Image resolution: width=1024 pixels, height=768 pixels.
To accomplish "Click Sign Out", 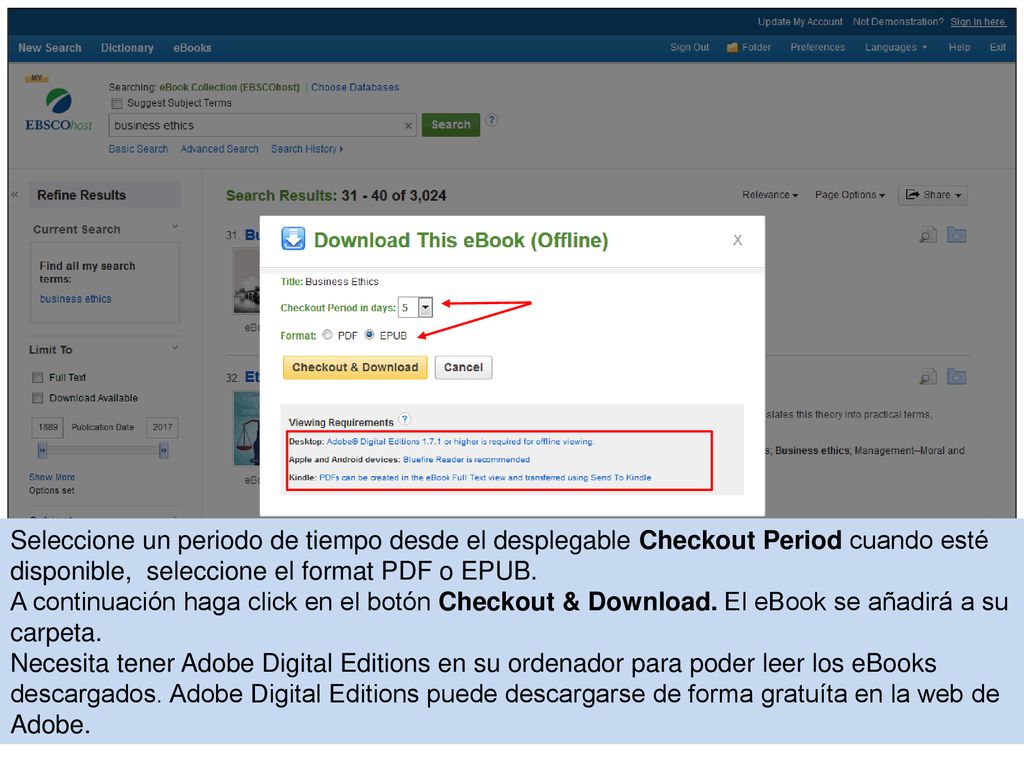I will (x=690, y=47).
